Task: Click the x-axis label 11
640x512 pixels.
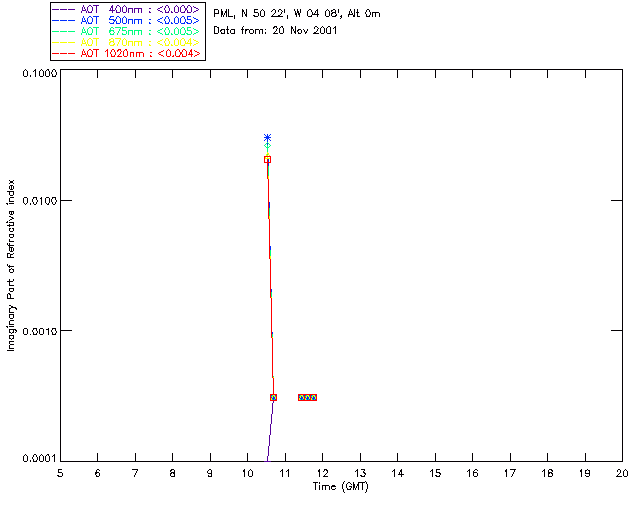Action: click(284, 474)
